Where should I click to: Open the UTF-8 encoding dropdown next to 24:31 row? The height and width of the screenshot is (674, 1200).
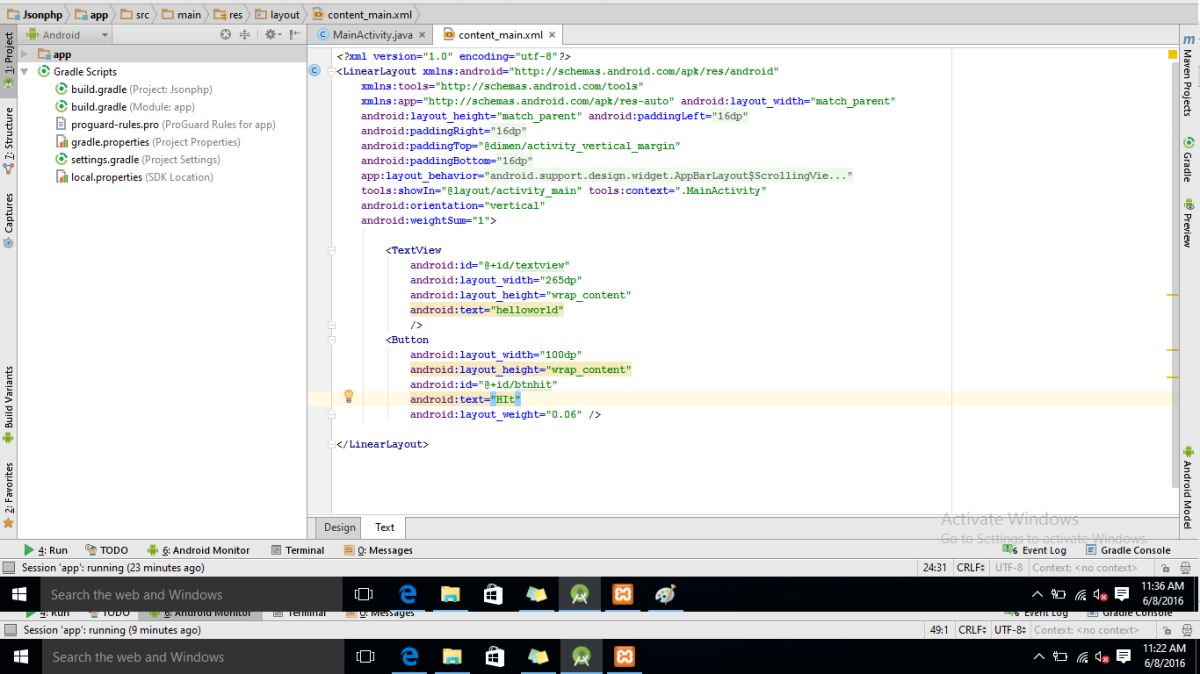pos(1009,568)
